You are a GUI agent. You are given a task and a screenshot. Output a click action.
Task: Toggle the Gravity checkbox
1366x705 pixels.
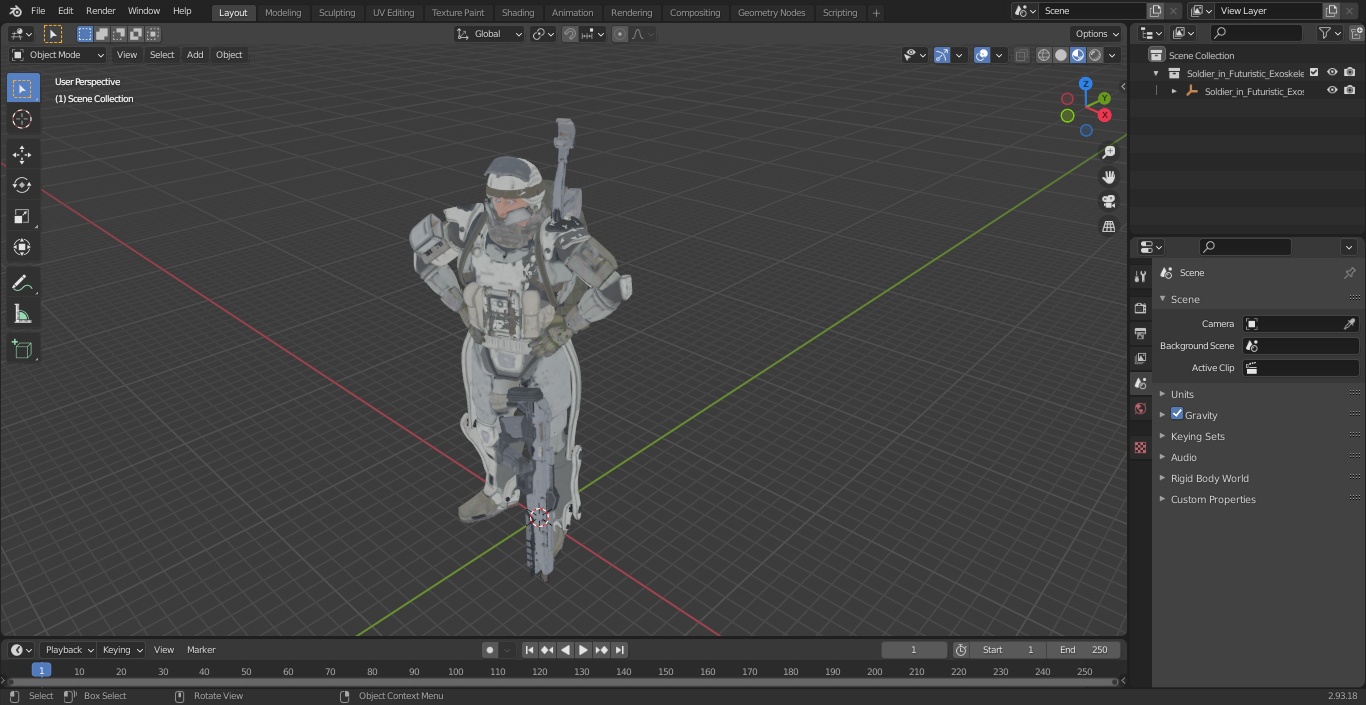1177,414
